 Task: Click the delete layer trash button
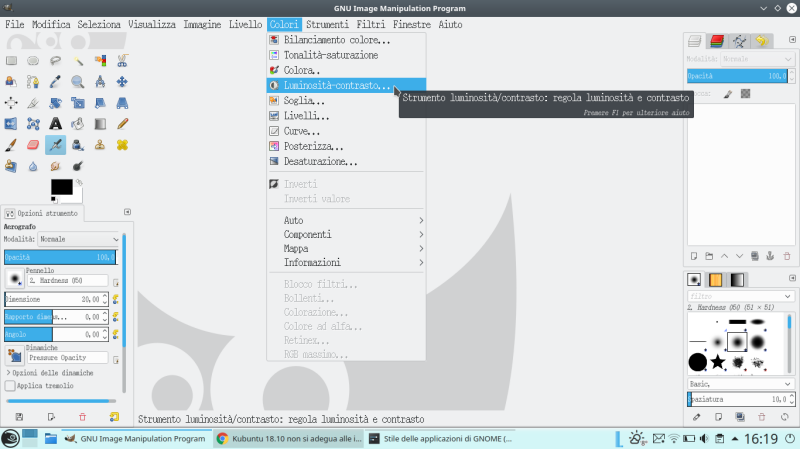pos(787,256)
